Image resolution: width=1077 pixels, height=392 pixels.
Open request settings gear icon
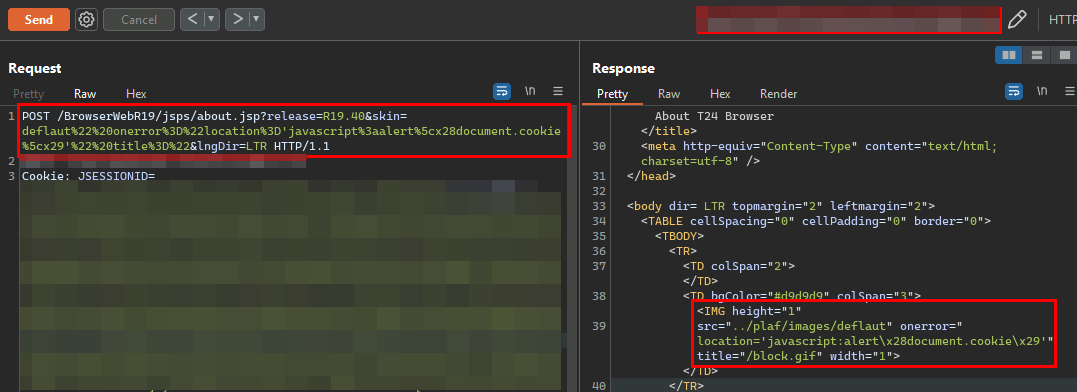coord(86,20)
